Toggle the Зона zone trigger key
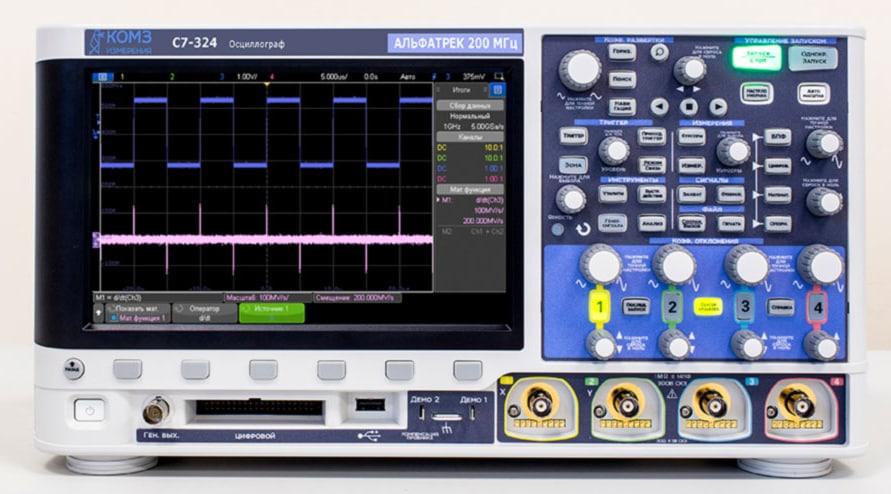 point(573,165)
